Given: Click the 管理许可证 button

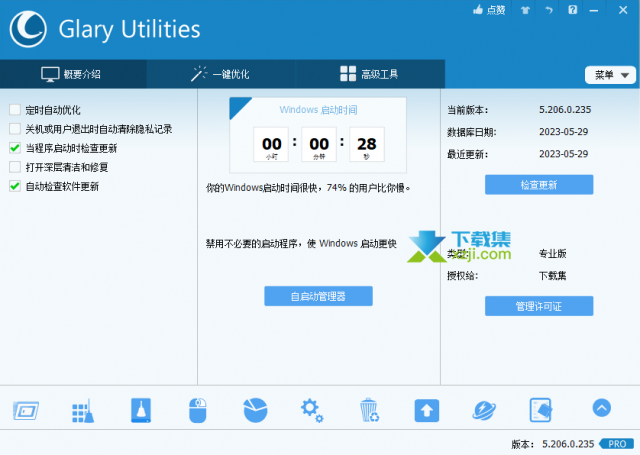Looking at the screenshot, I should (539, 306).
